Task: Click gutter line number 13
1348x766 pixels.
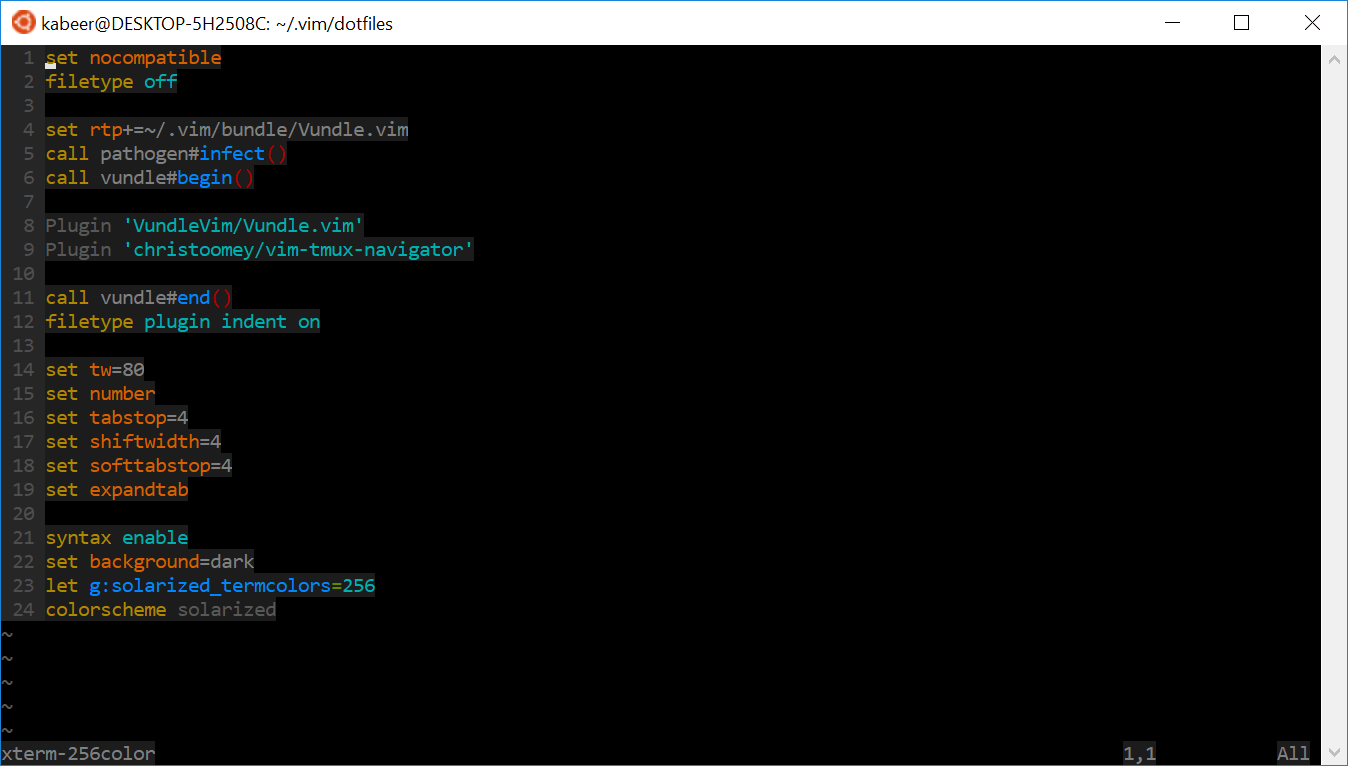Action: (24, 346)
